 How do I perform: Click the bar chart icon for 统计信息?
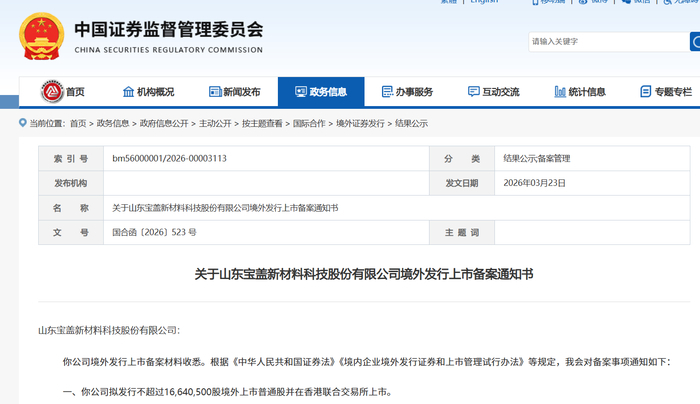(559, 92)
